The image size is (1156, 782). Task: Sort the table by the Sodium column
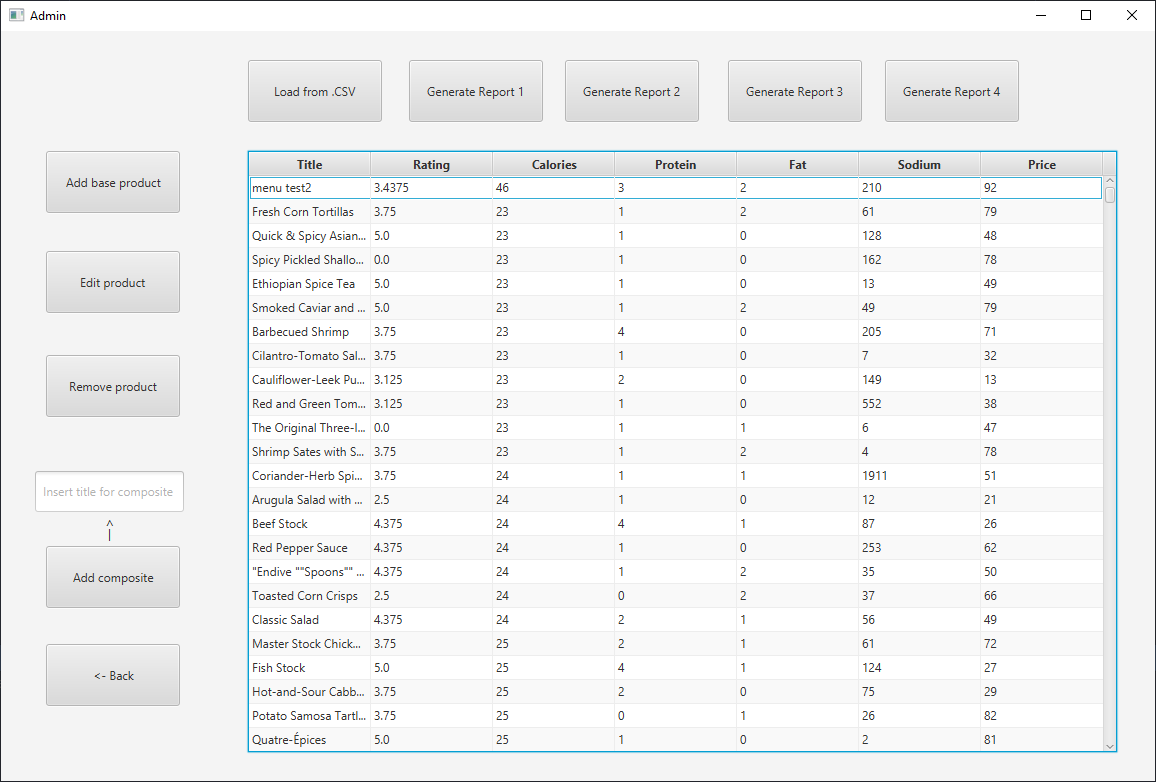(918, 164)
